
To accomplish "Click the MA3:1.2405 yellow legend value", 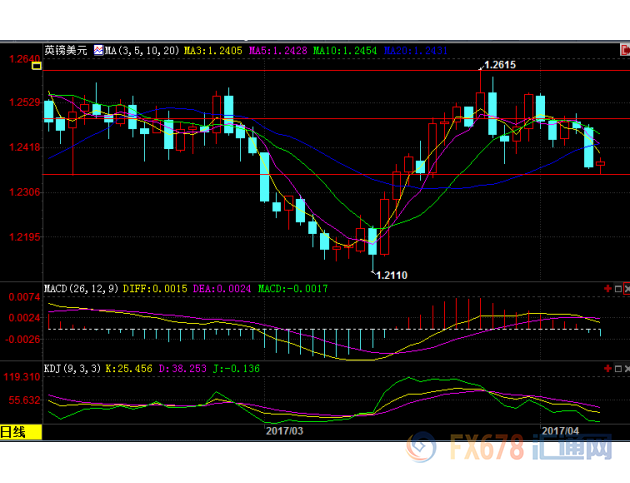I will pos(214,49).
